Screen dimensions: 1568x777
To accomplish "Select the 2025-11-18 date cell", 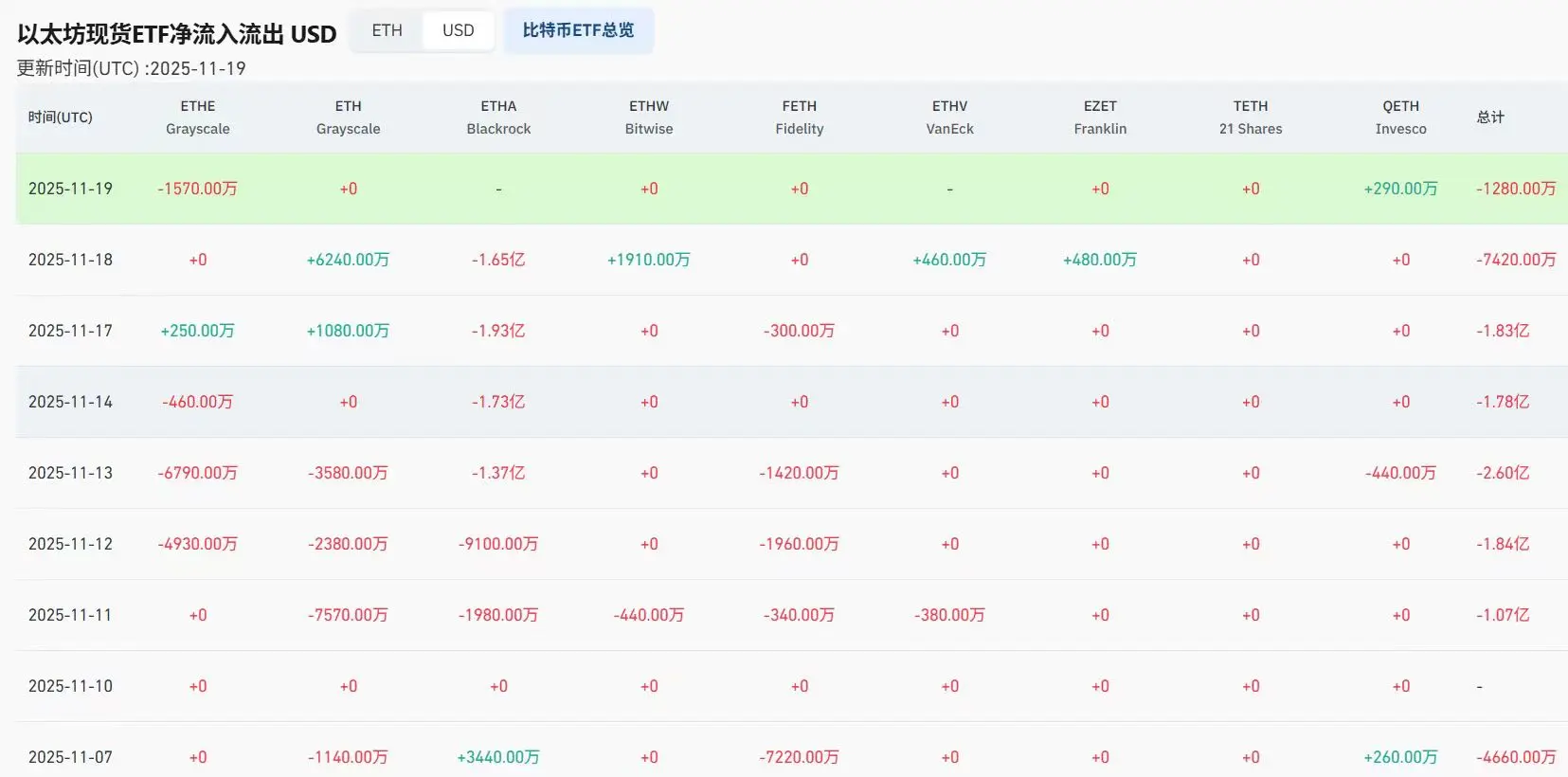I will (70, 260).
